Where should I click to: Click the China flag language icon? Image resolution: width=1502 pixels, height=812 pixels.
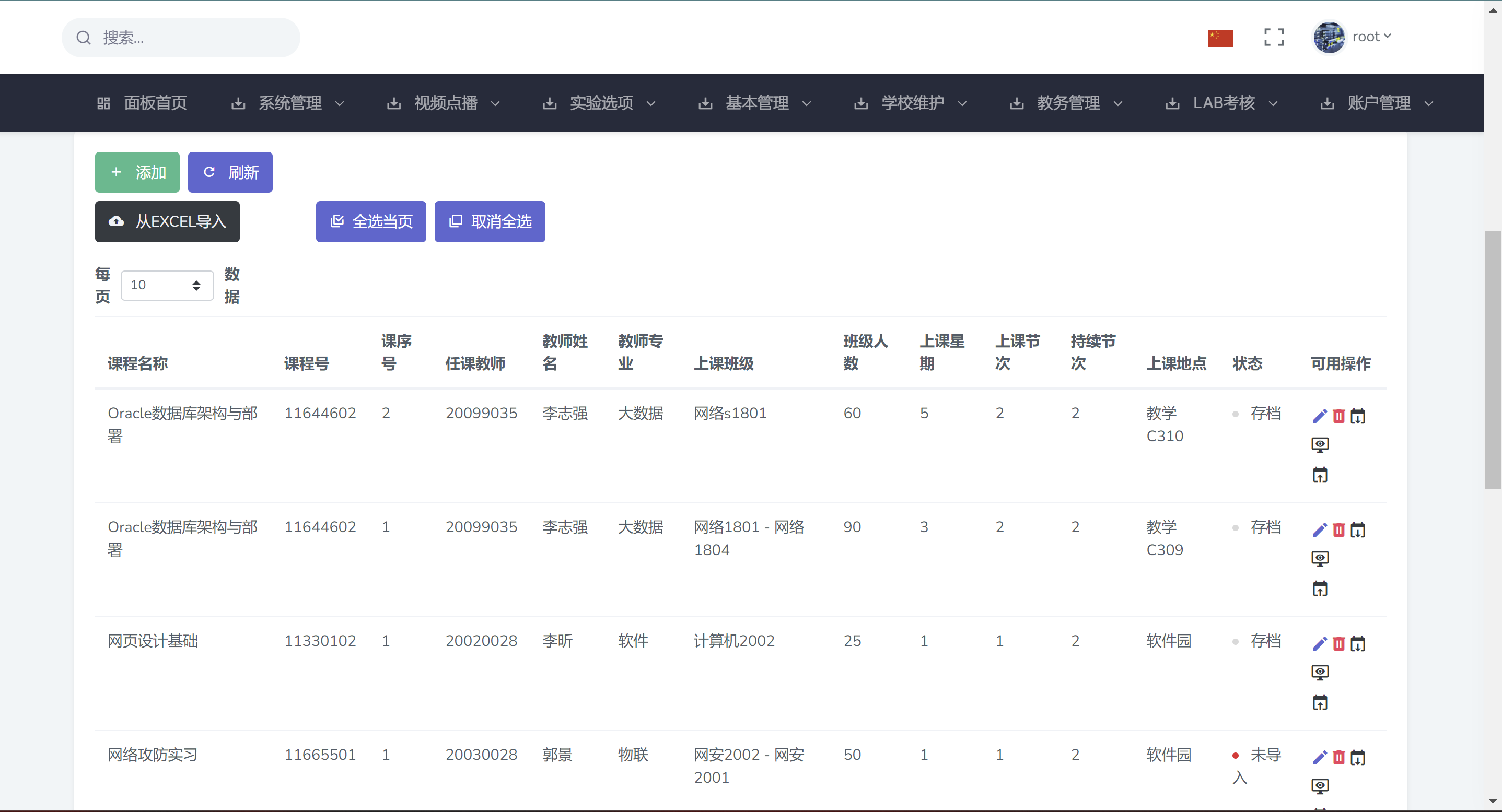pyautogui.click(x=1220, y=38)
